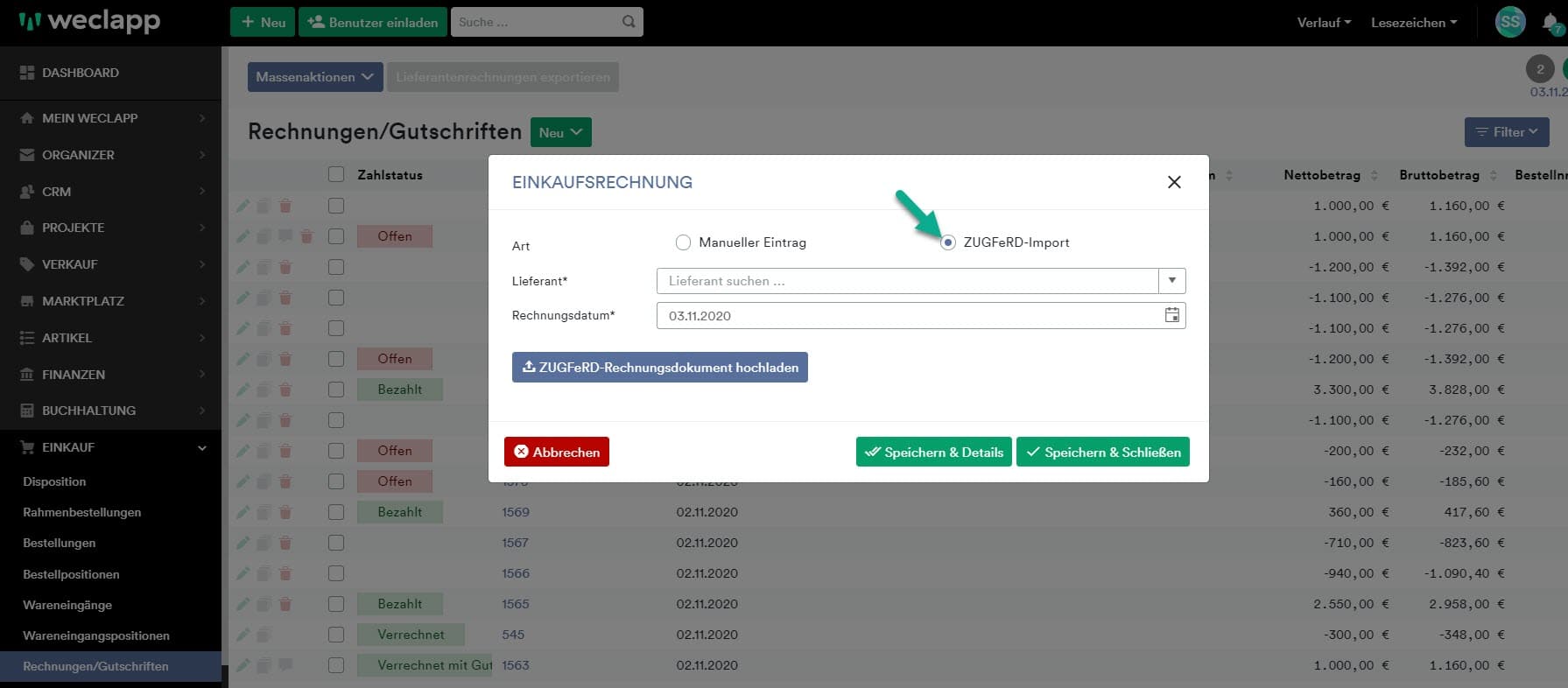This screenshot has width=1568, height=688.
Task: Select the Manueller Eintrag radio option
Action: point(683,242)
